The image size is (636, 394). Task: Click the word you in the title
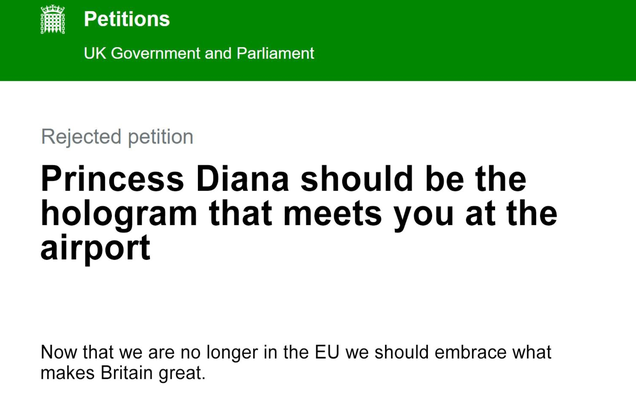423,216
